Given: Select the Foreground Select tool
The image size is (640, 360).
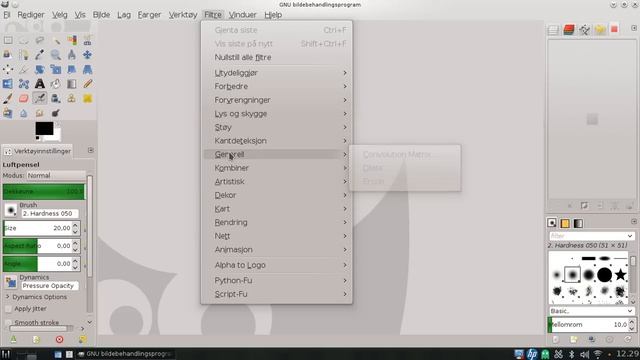Looking at the screenshot, I should (x=8, y=55).
